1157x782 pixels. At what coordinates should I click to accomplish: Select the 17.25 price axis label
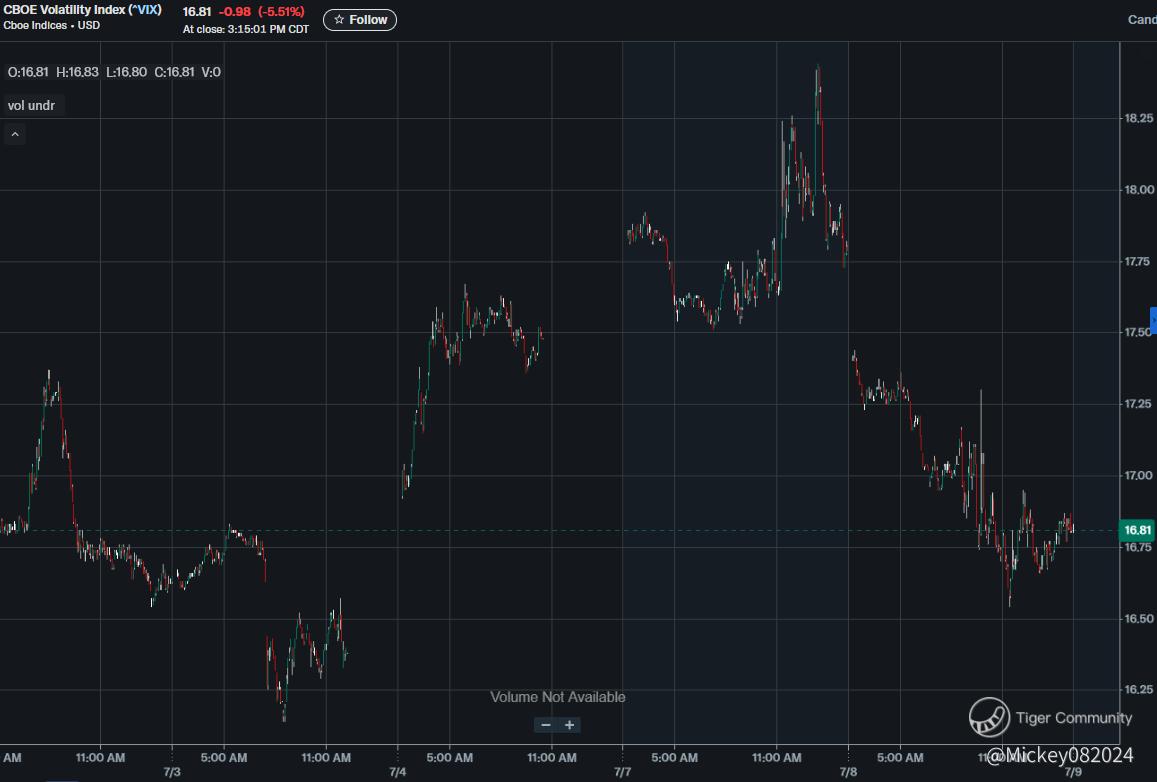pos(1138,404)
